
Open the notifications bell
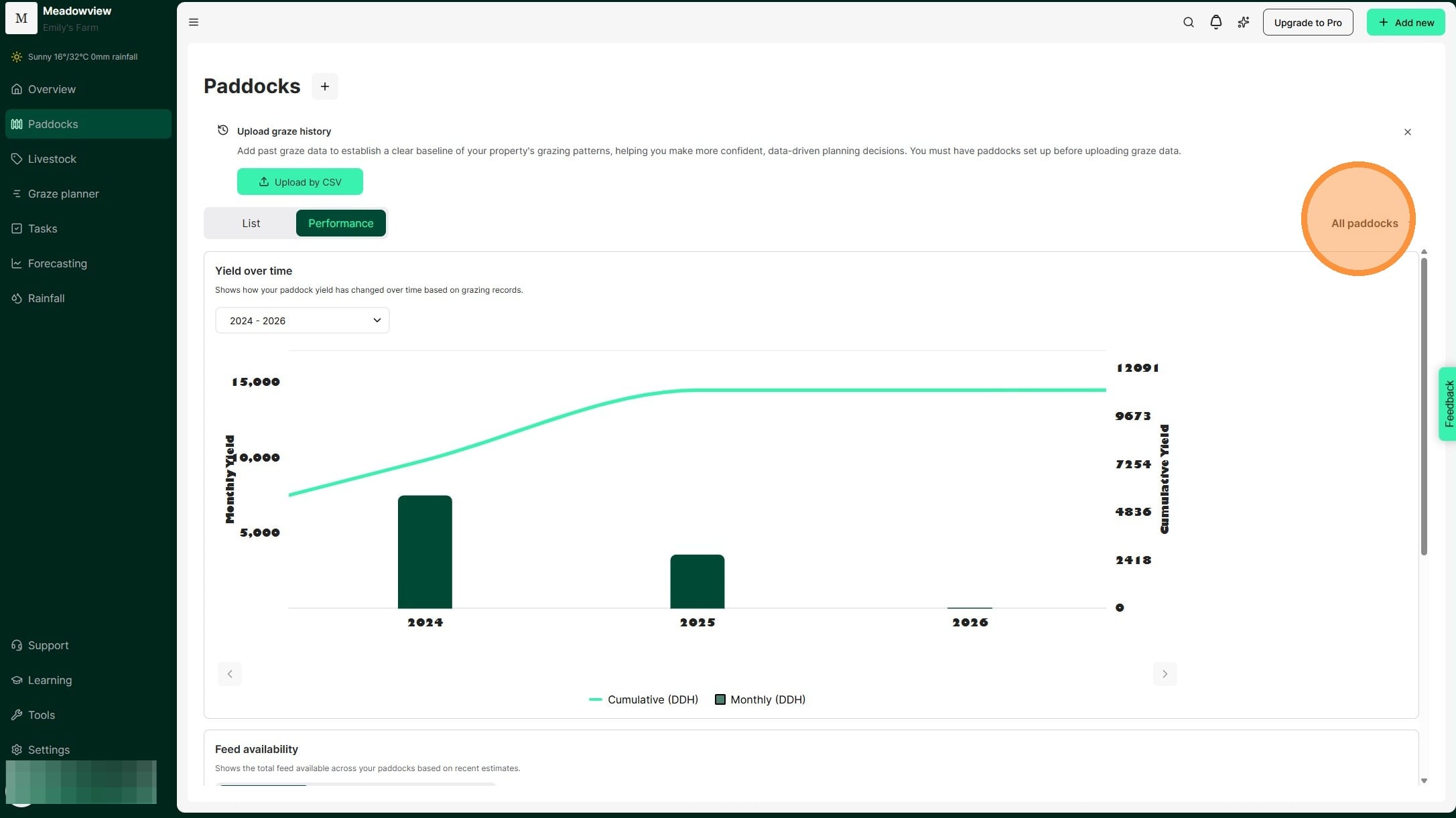click(1215, 22)
